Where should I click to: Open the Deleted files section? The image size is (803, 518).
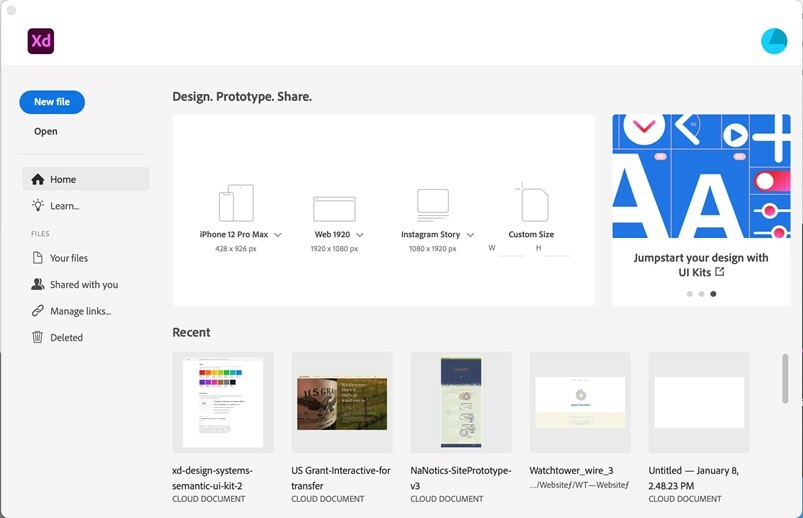click(86, 337)
